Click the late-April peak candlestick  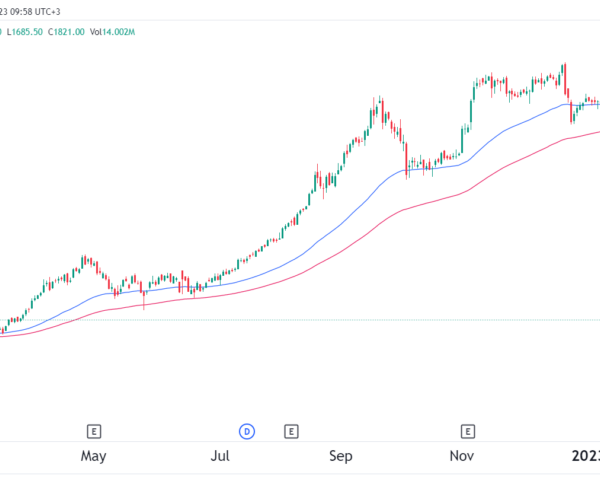pyautogui.click(x=84, y=262)
